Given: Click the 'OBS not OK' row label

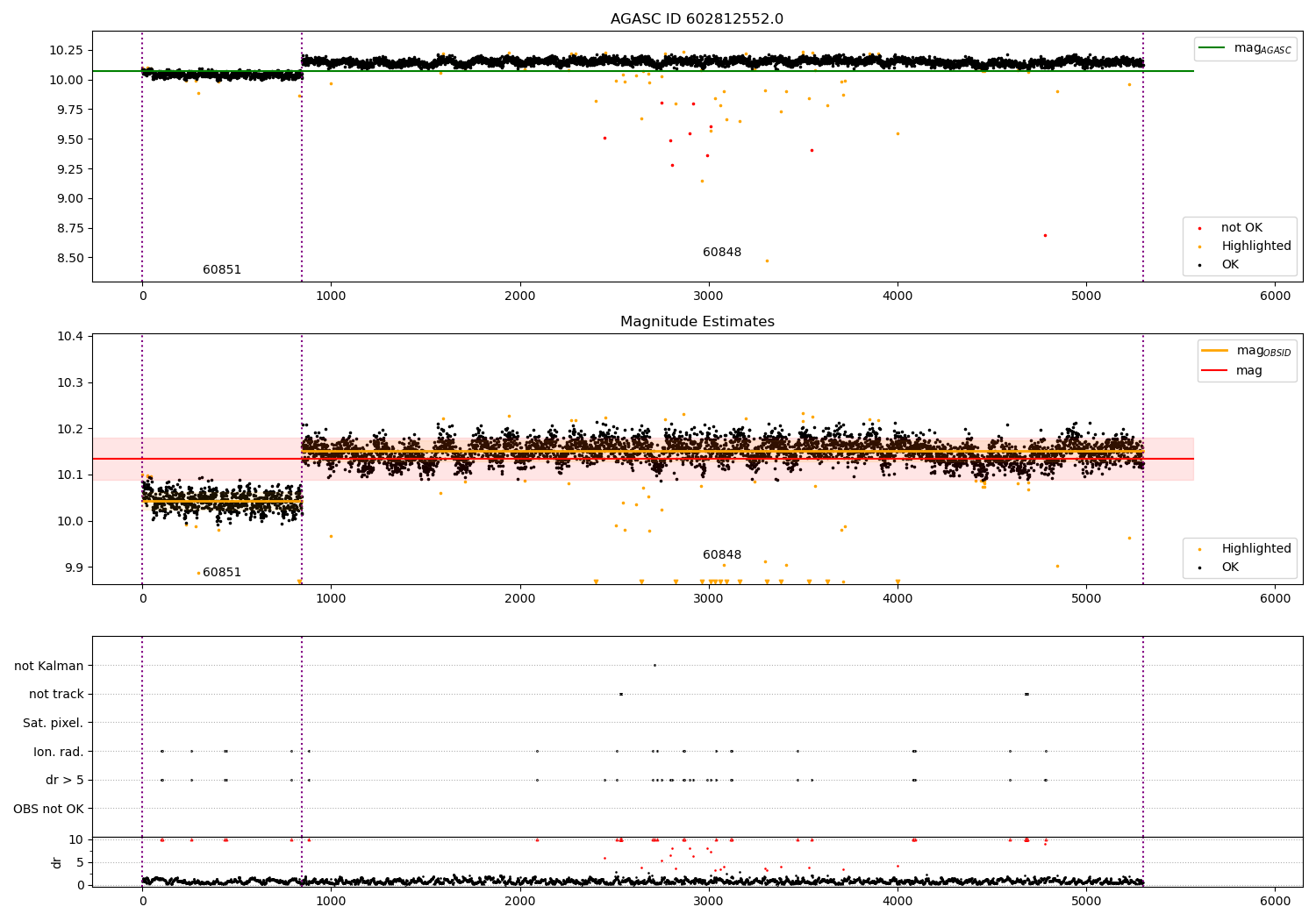Looking at the screenshot, I should pos(49,809).
